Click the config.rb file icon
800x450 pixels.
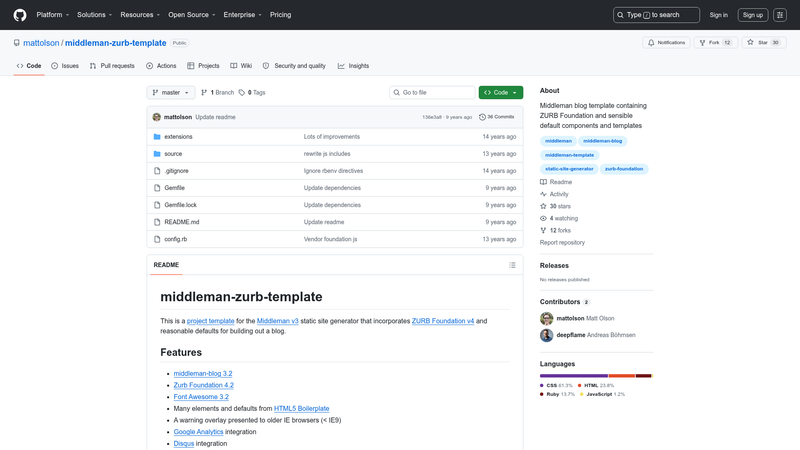click(x=157, y=239)
